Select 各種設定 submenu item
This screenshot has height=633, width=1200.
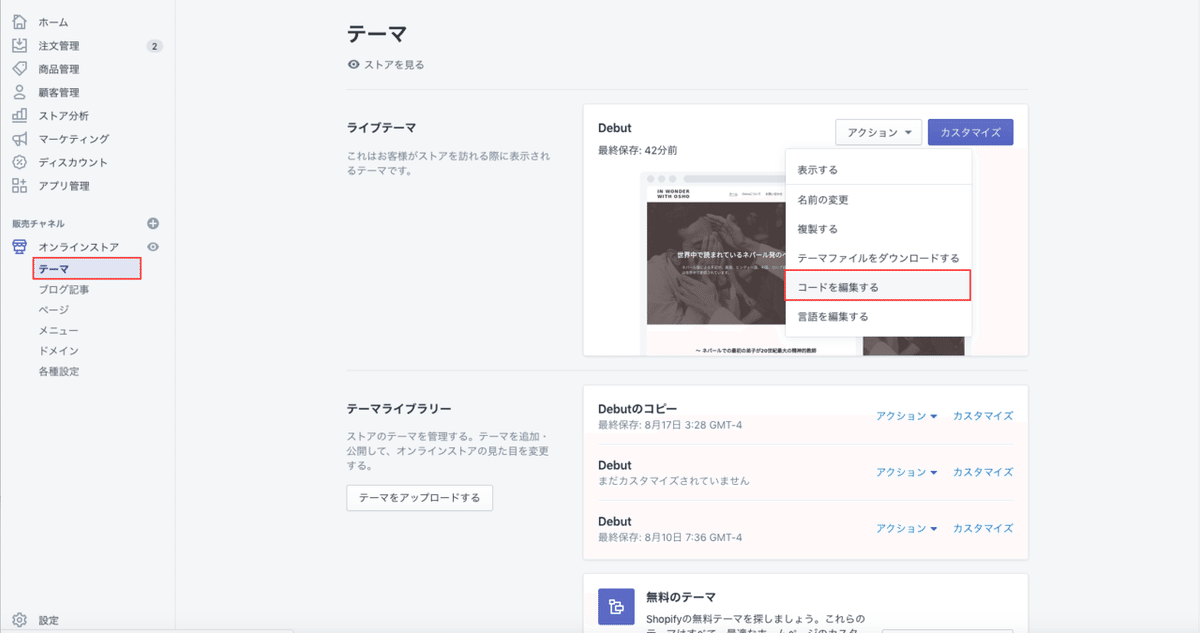point(58,371)
